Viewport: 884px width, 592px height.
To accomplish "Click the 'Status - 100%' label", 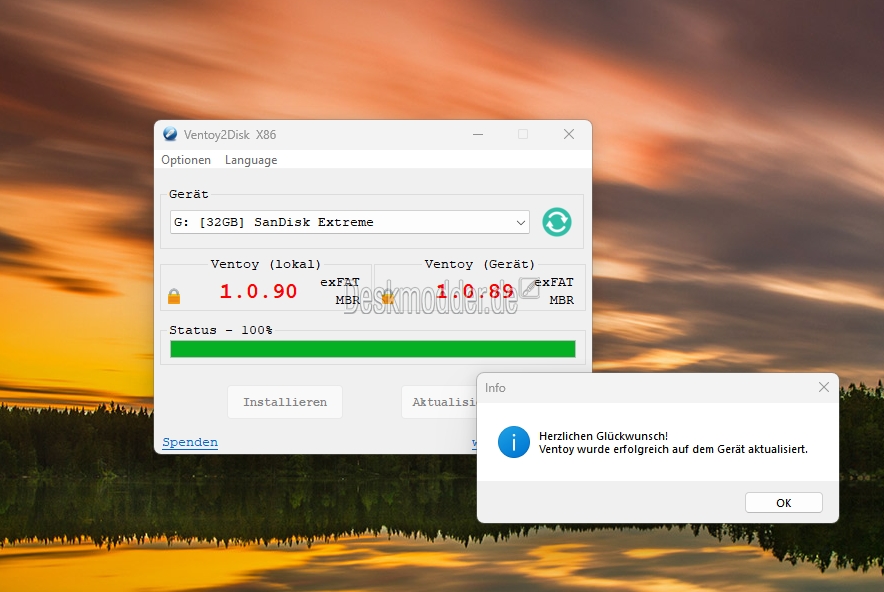I will pyautogui.click(x=221, y=330).
